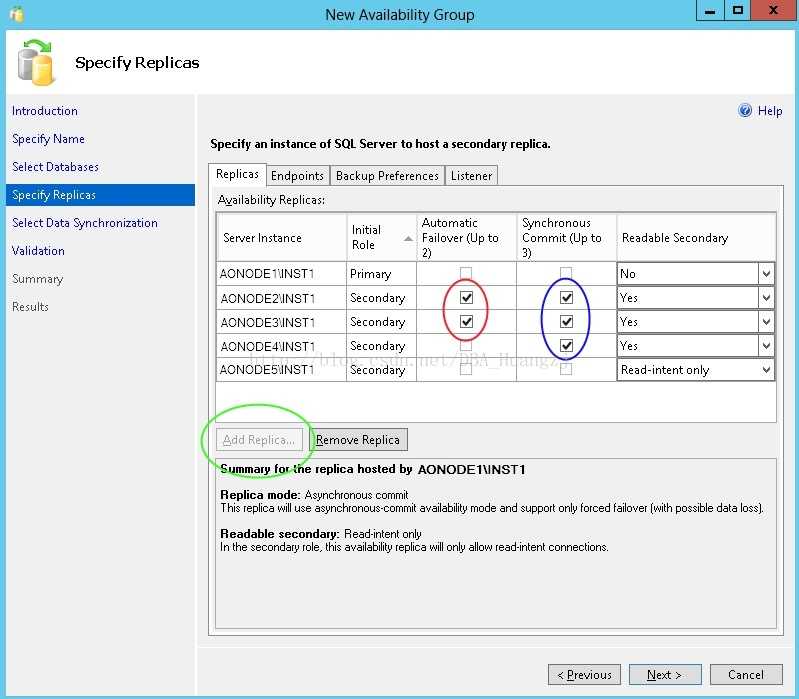The width and height of the screenshot is (799, 699).
Task: Click Secondary role cell for AONODE2\INST1
Action: [x=381, y=298]
